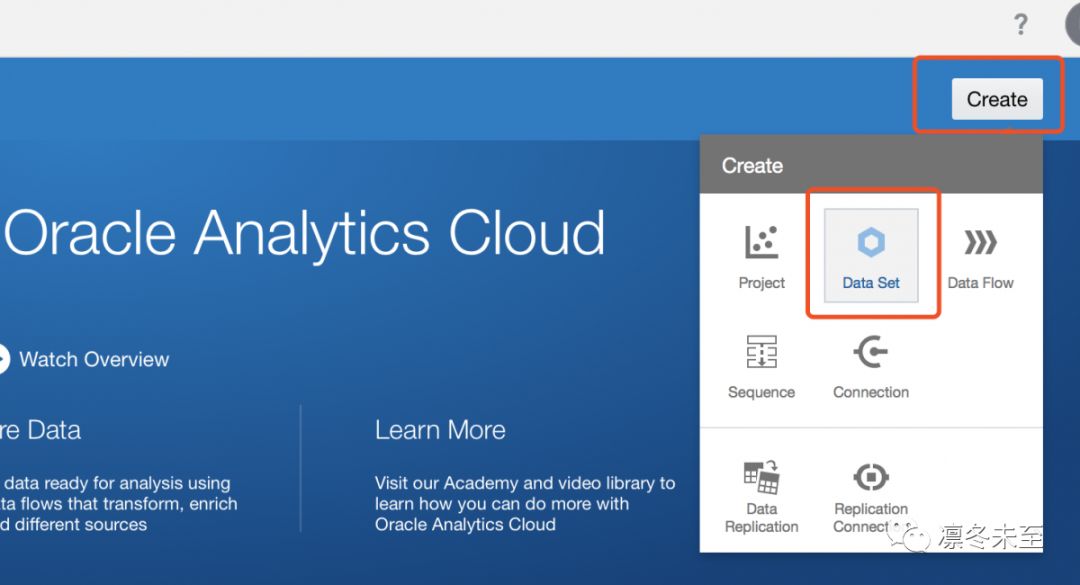Click the help question mark icon
Viewport: 1080px width, 585px height.
pos(1020,24)
